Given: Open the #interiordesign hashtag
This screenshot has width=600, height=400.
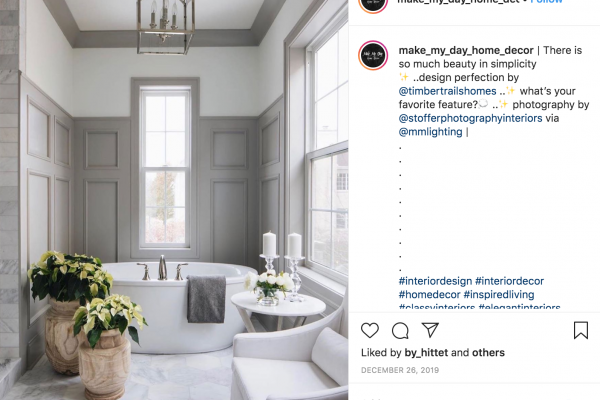Looking at the screenshot, I should pyautogui.click(x=435, y=281).
